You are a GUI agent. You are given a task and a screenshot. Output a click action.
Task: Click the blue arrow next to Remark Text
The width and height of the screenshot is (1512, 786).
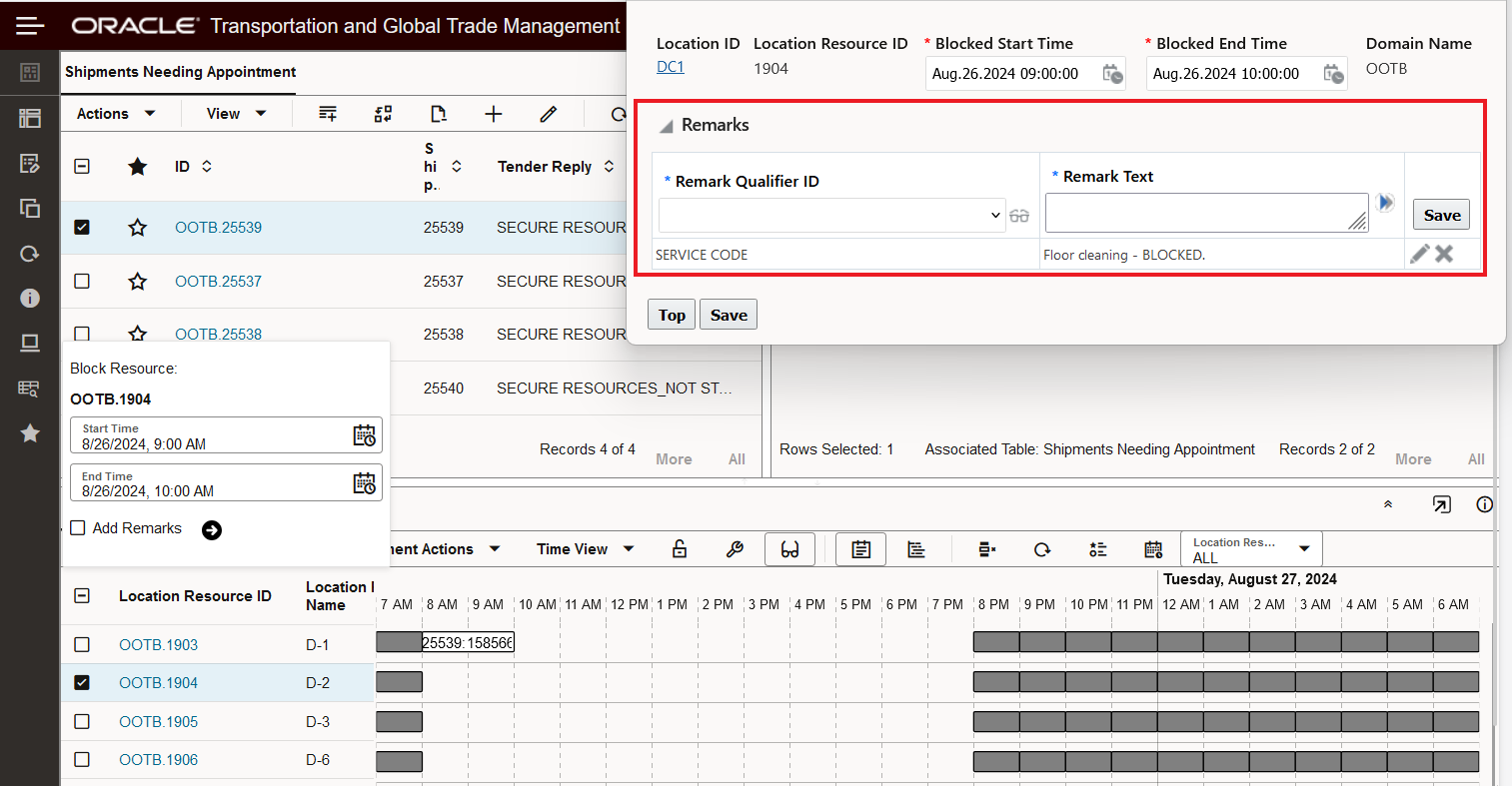coord(1385,203)
